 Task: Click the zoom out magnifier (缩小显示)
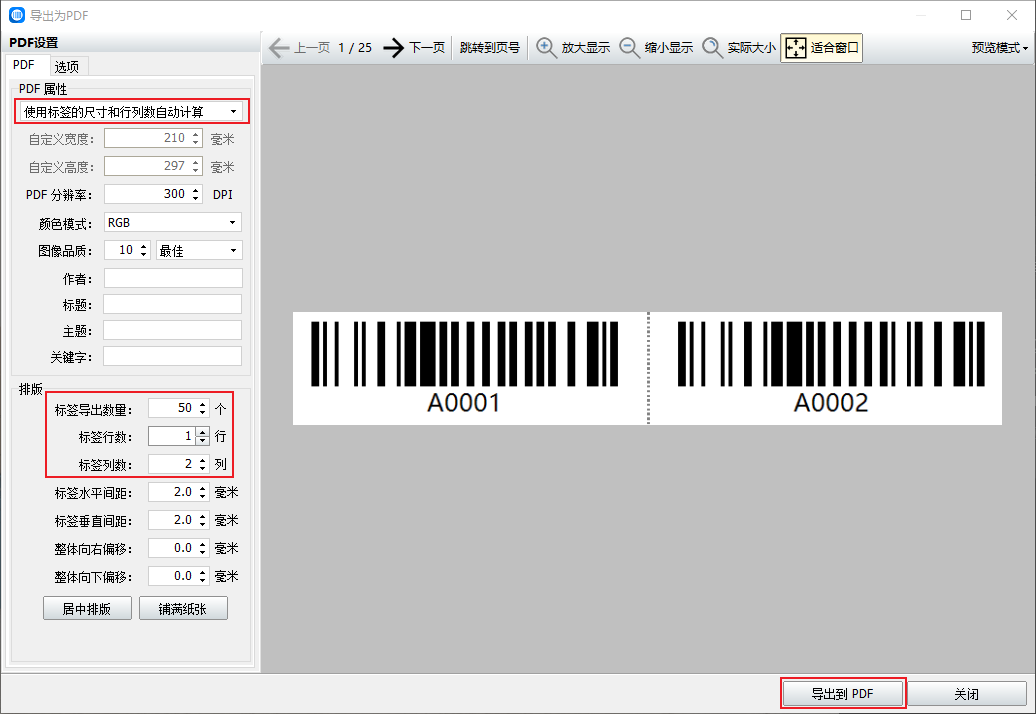click(x=630, y=47)
